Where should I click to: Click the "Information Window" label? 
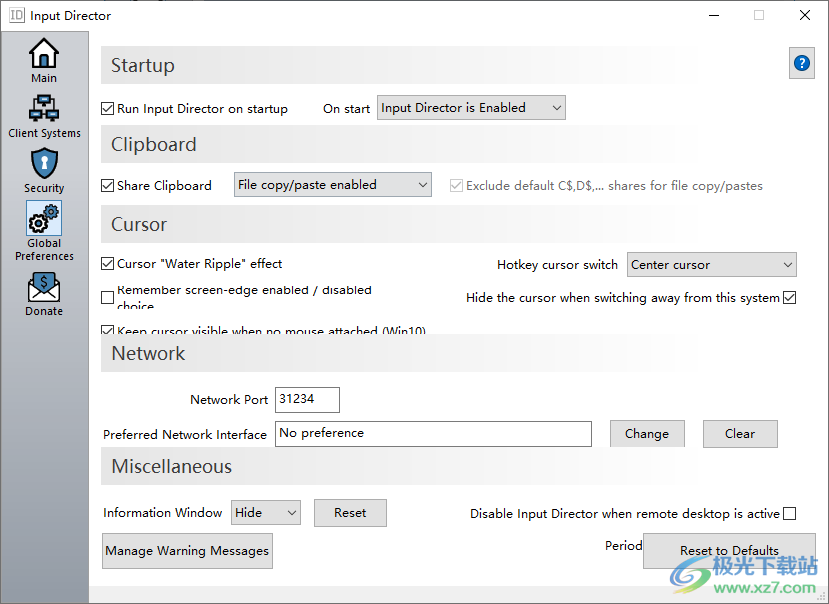(x=163, y=513)
